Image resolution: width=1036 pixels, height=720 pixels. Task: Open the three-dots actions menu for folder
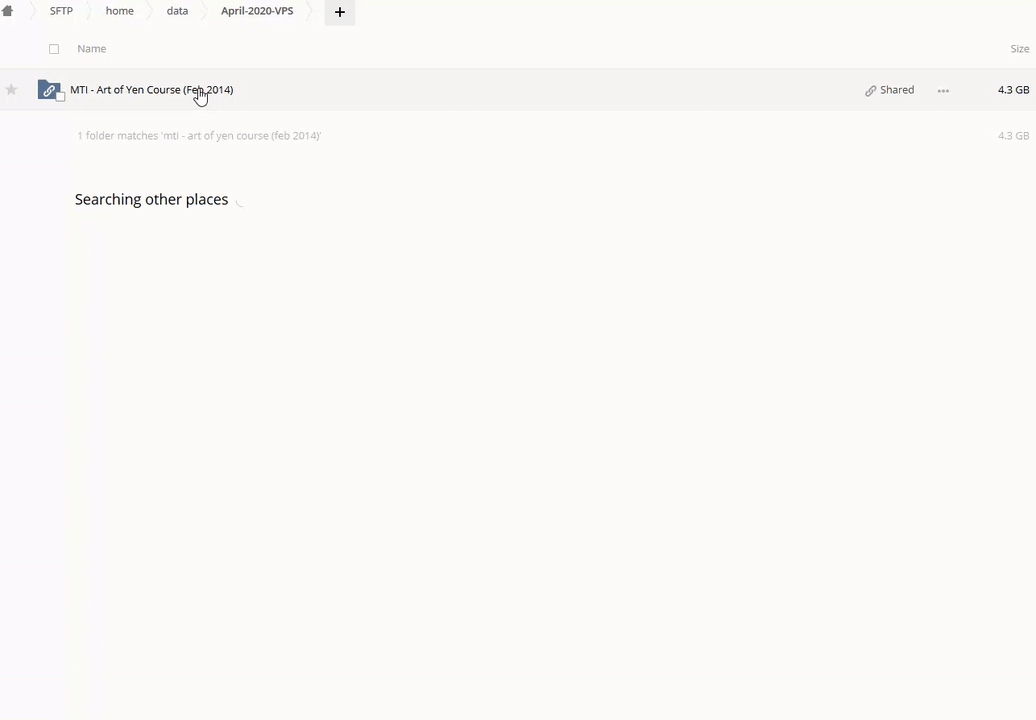pos(942,90)
